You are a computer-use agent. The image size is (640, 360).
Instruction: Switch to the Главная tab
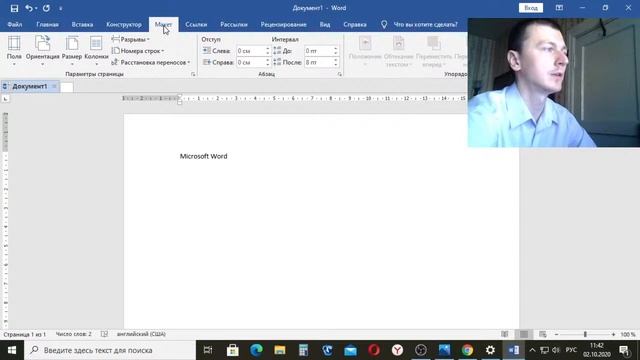click(x=47, y=24)
